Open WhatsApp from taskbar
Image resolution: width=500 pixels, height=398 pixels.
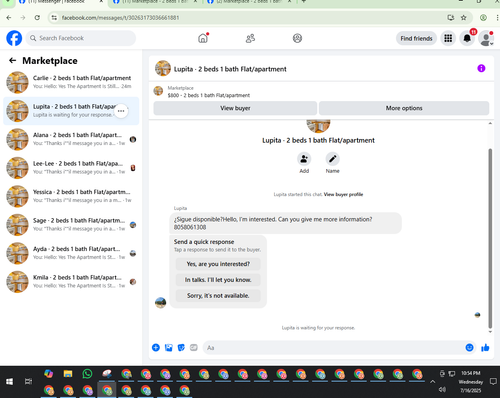click(87, 374)
